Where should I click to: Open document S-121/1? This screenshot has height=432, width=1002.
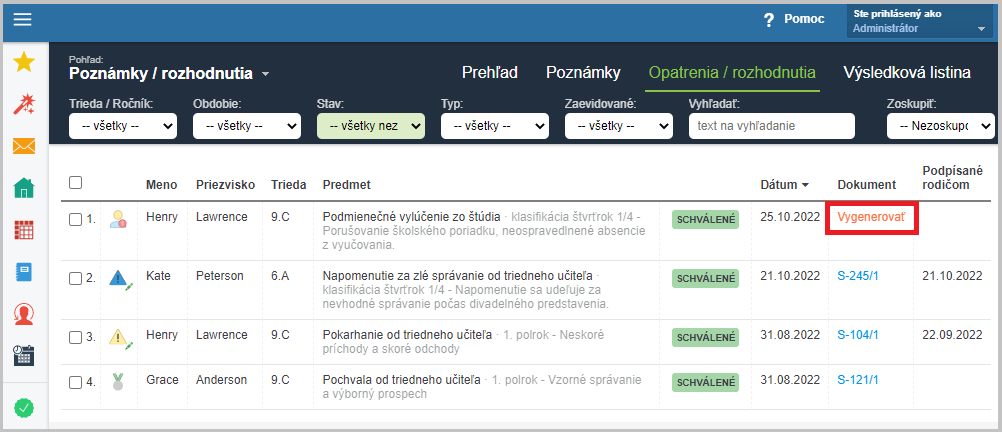[858, 380]
